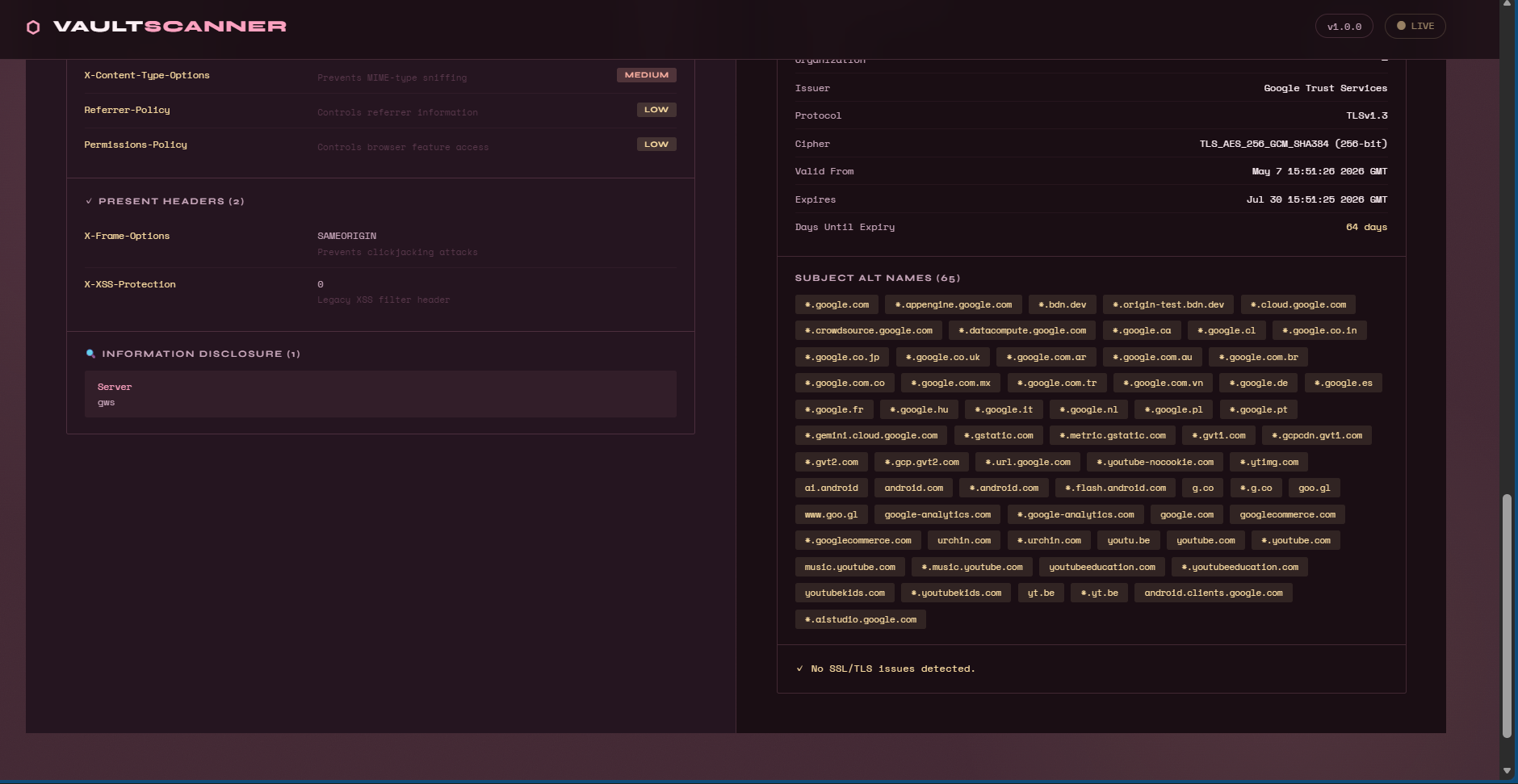Click the *.cloud.google.com chip
The width and height of the screenshot is (1518, 784).
coord(1298,304)
